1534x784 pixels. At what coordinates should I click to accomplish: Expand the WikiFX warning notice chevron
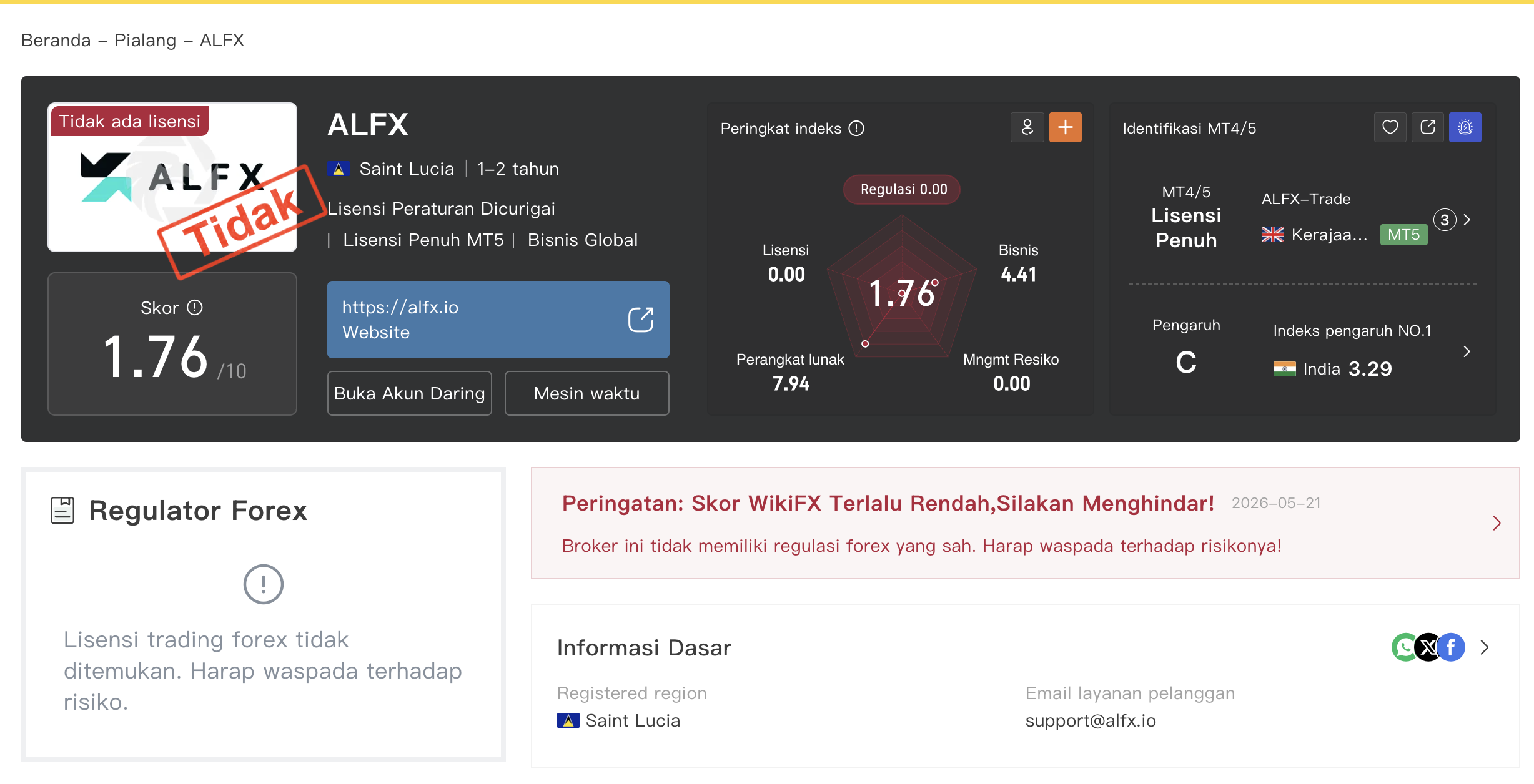(x=1497, y=523)
